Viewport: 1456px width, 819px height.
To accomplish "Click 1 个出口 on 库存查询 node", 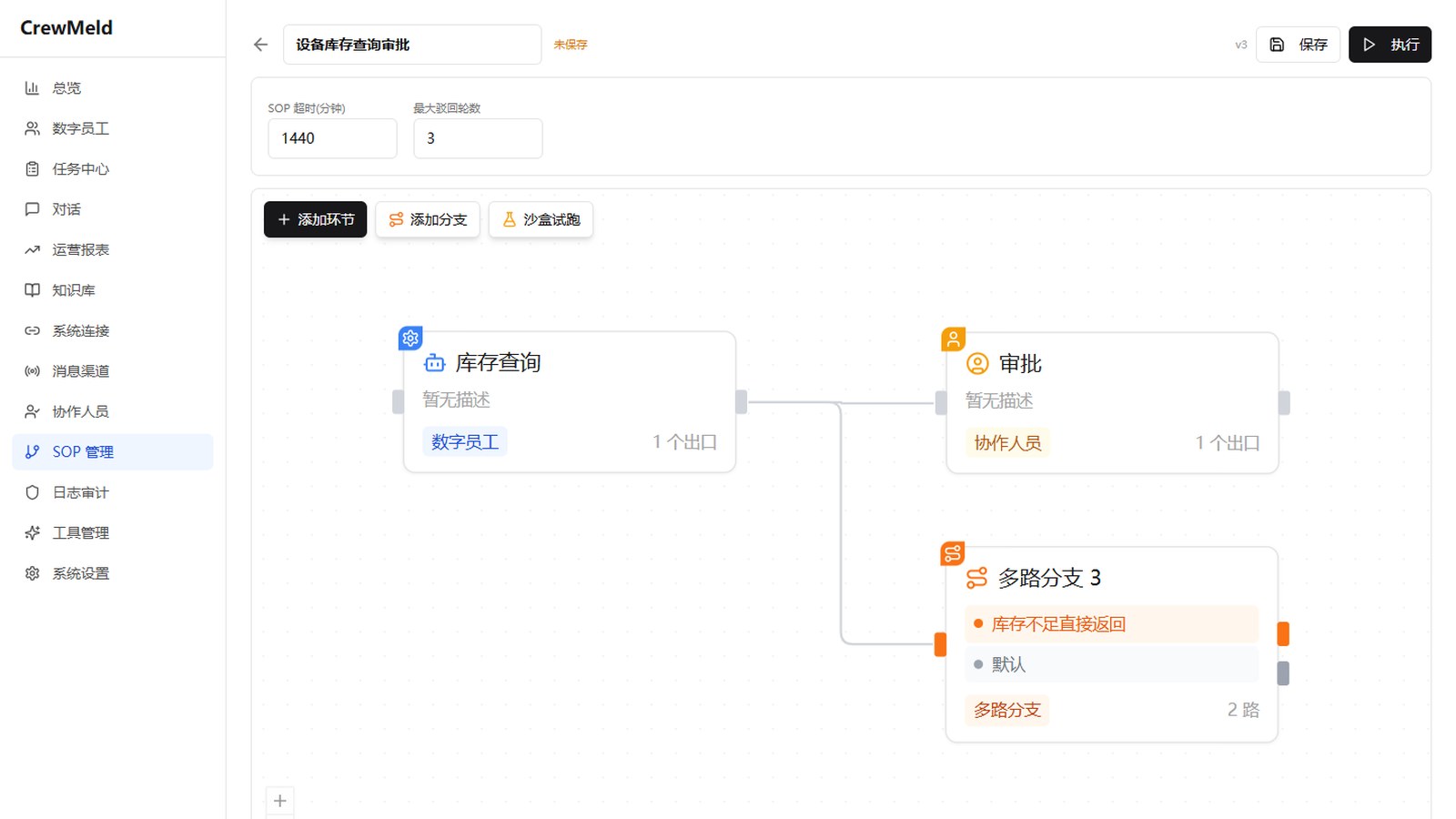I will click(684, 442).
